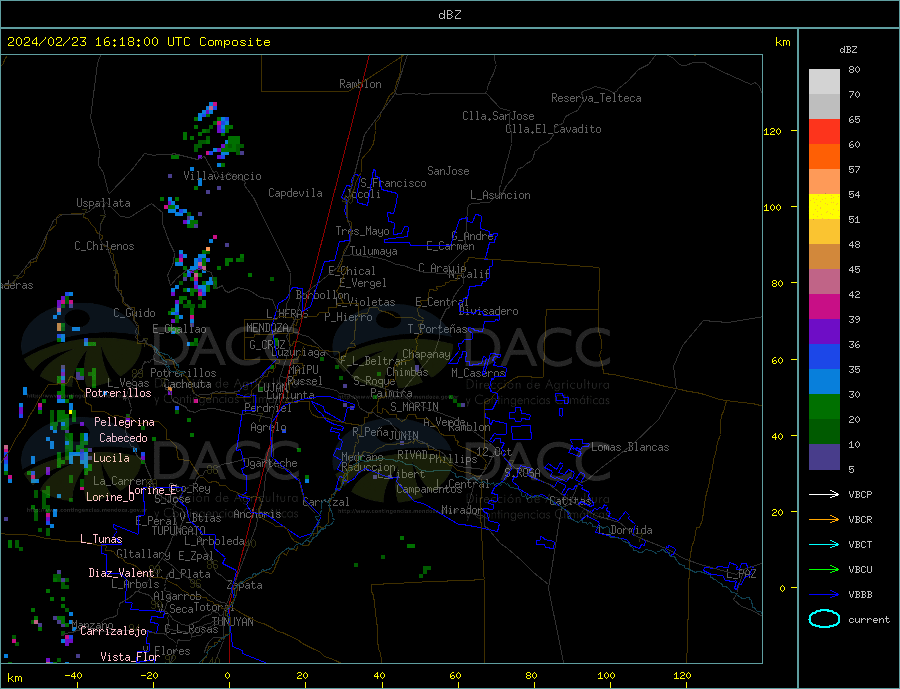Click the pink 'Potrerillos' station label
This screenshot has width=900, height=689.
(118, 393)
